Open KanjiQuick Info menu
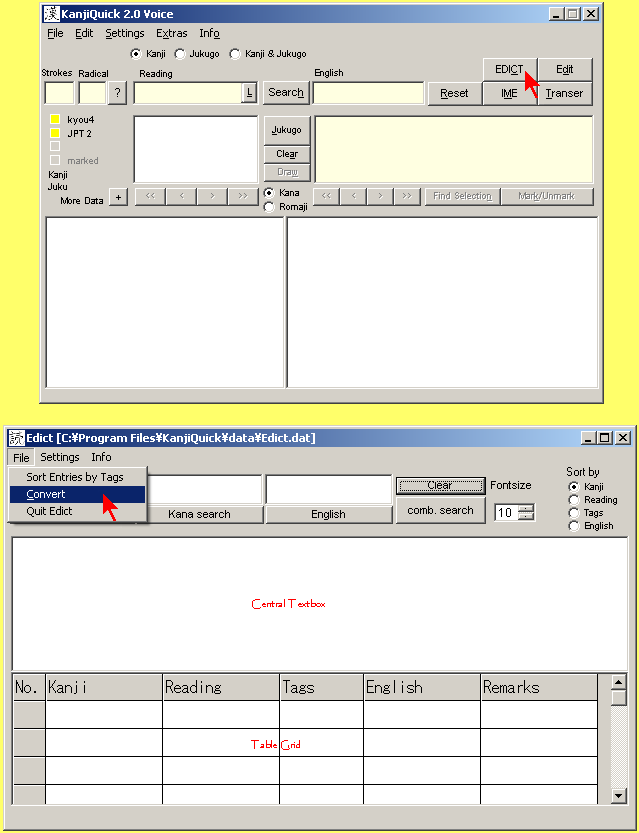 [209, 33]
